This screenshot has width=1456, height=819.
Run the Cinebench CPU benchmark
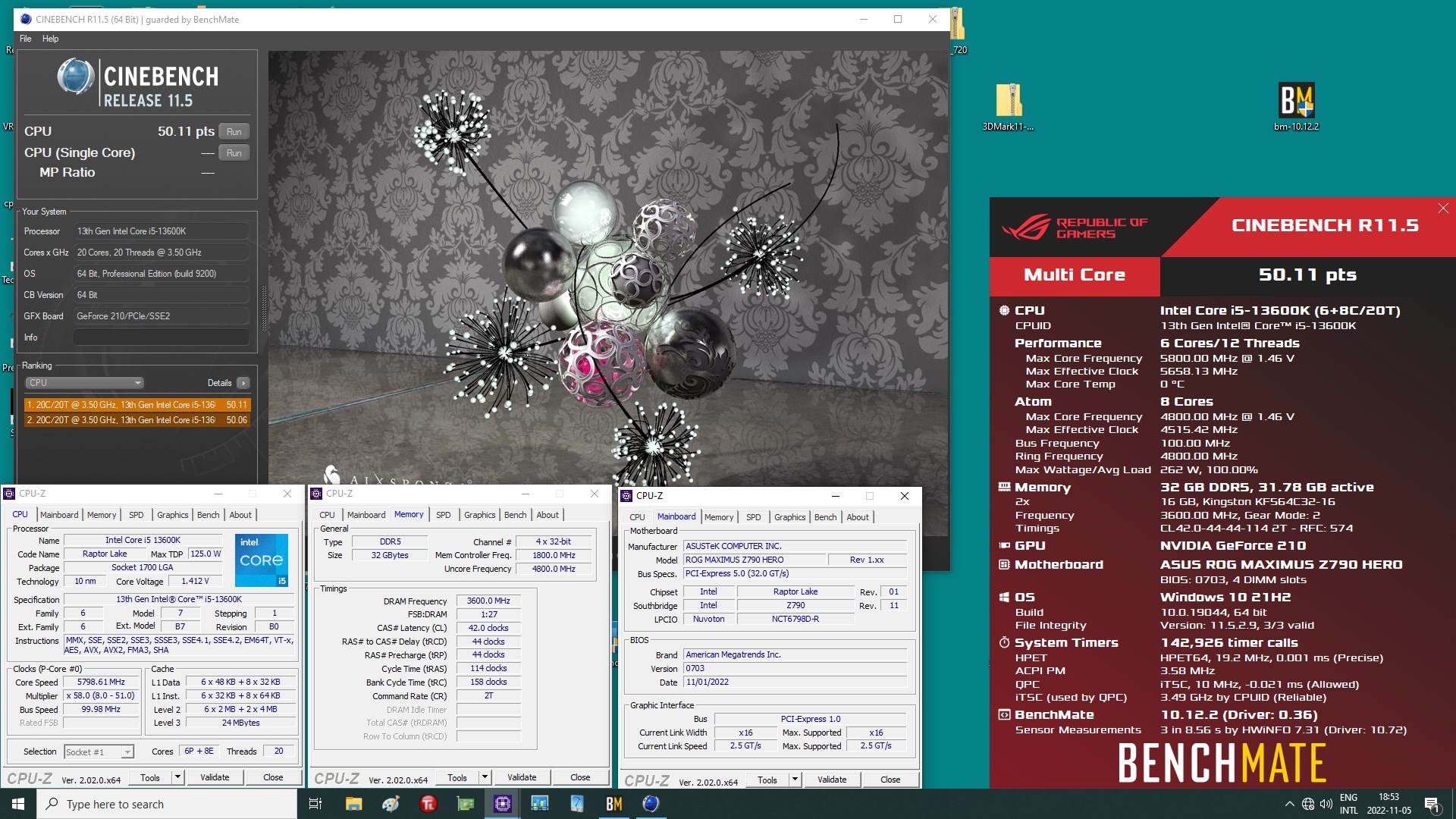(x=234, y=132)
